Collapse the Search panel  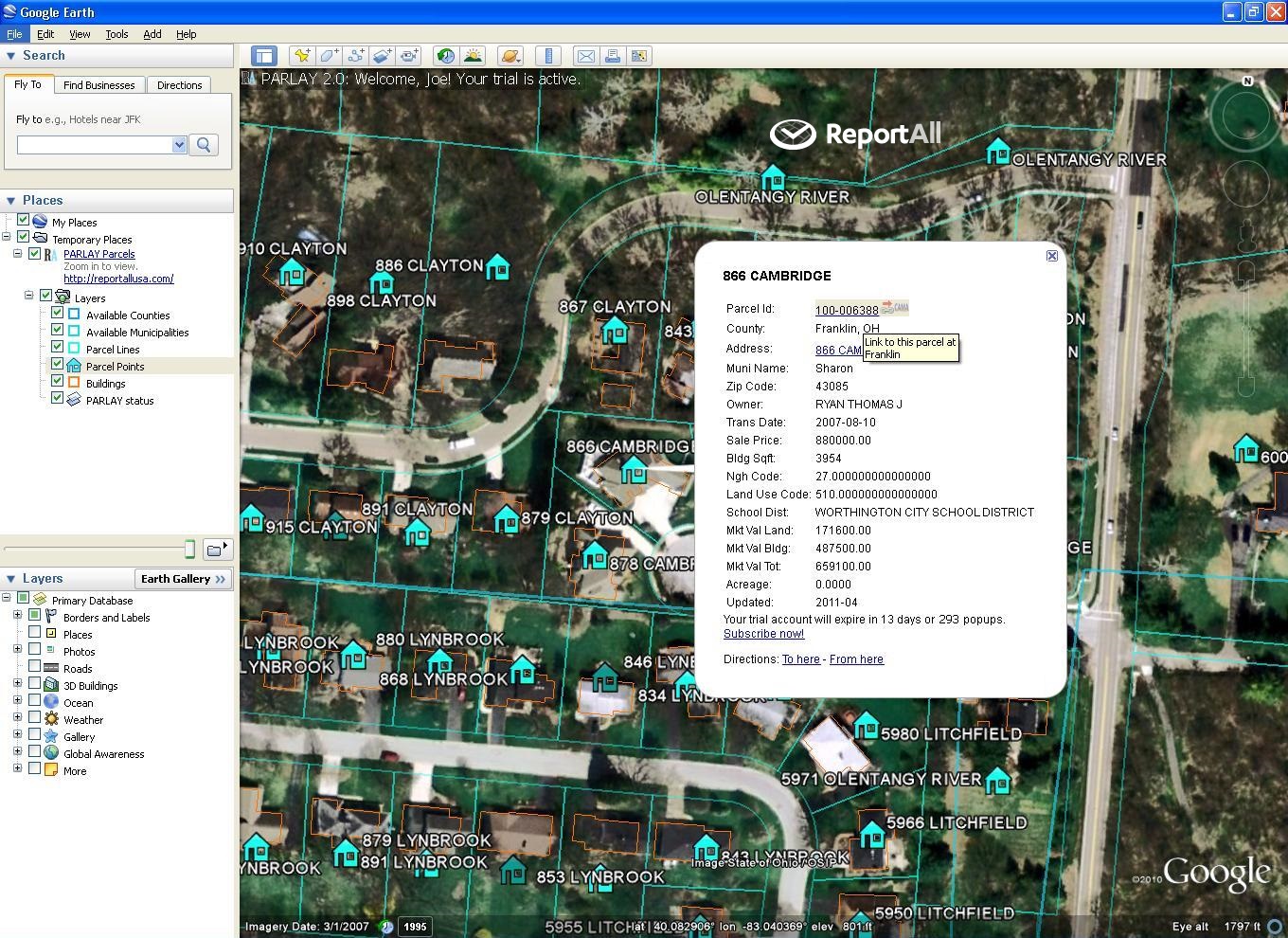11,56
